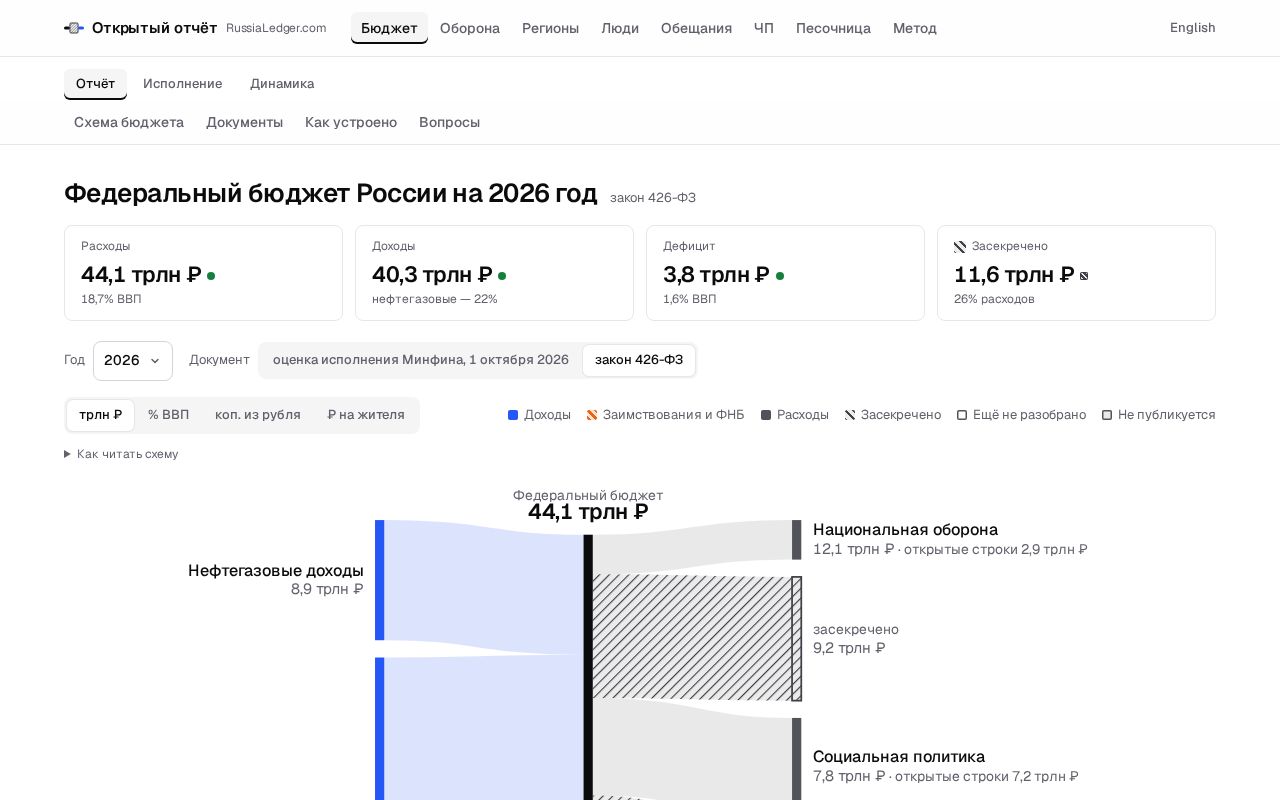Click the Засекречено summary card

coord(1076,273)
